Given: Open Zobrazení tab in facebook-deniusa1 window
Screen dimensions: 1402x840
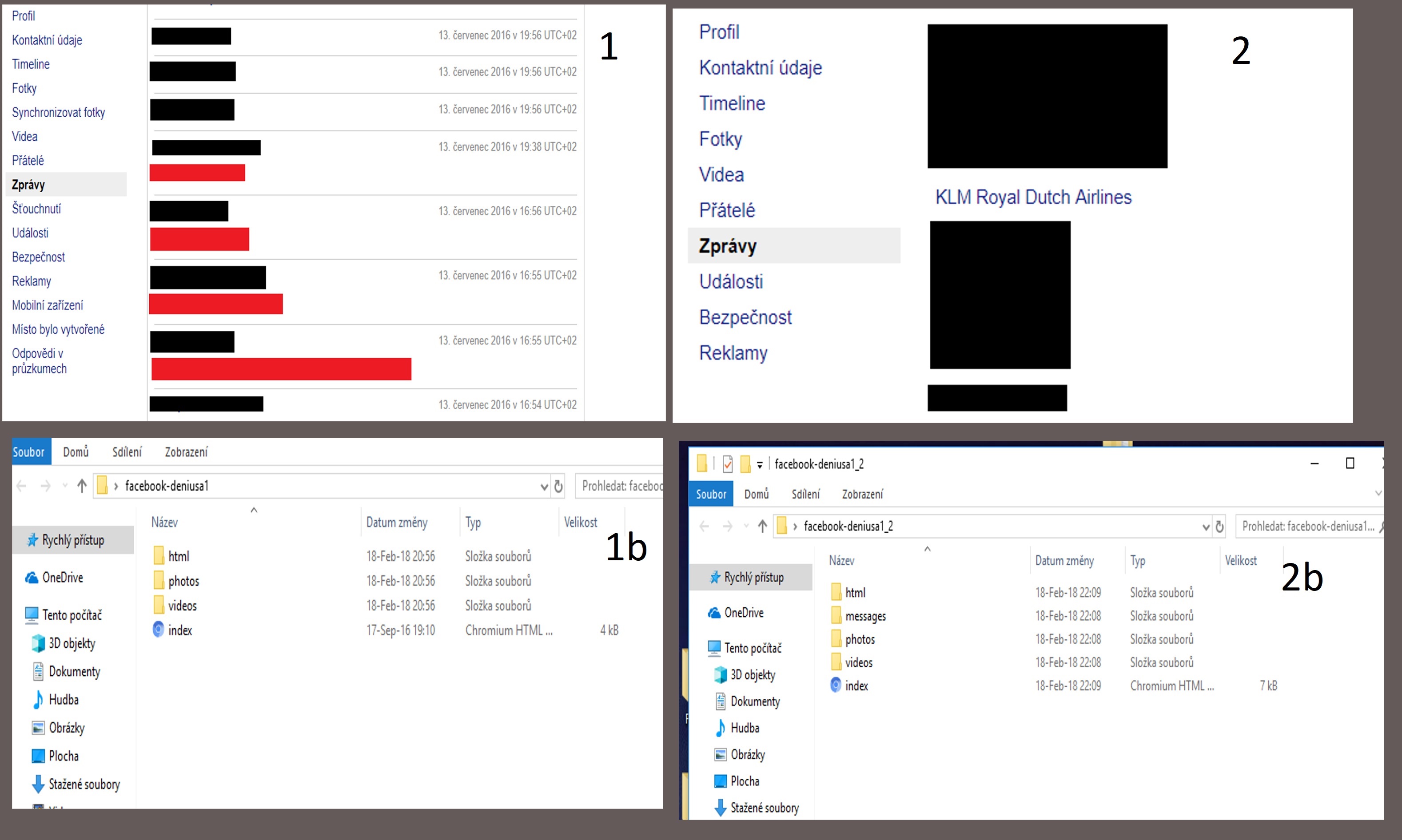Looking at the screenshot, I should pos(186,452).
